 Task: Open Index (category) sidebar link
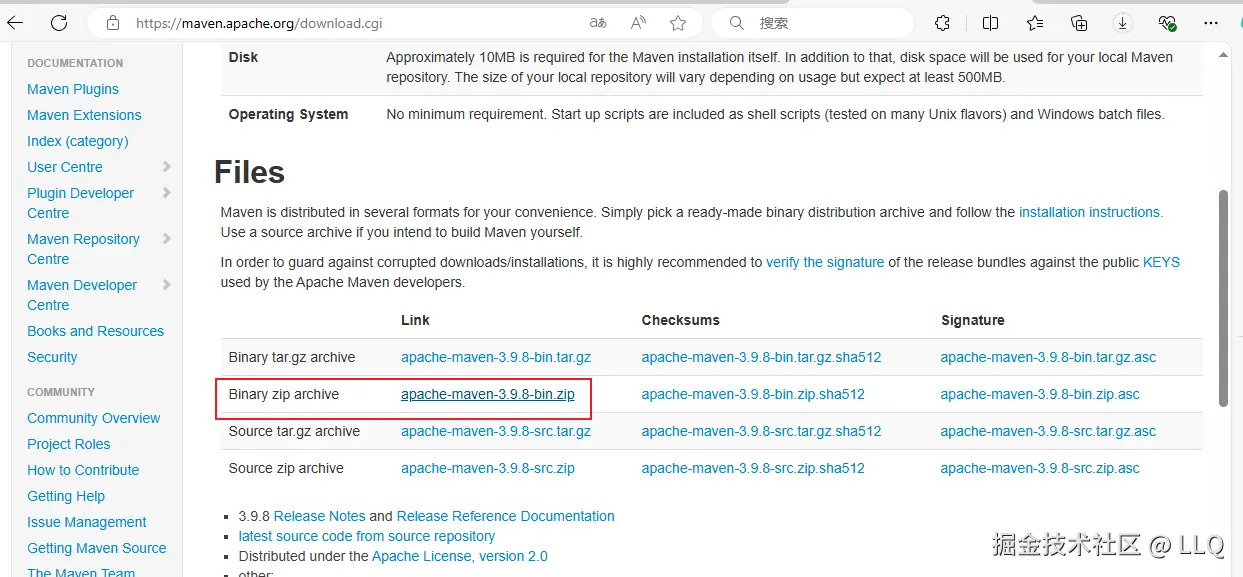(78, 141)
